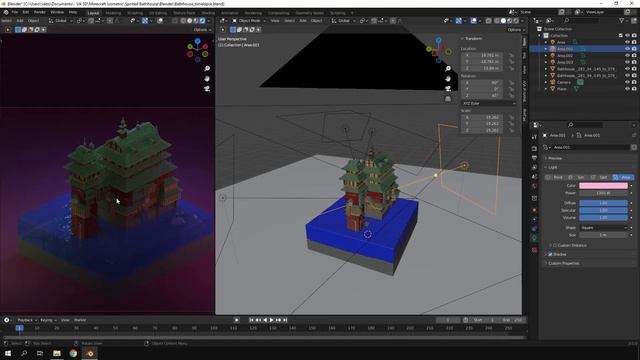Open the Window menu
640x360 pixels.
(x=57, y=12)
